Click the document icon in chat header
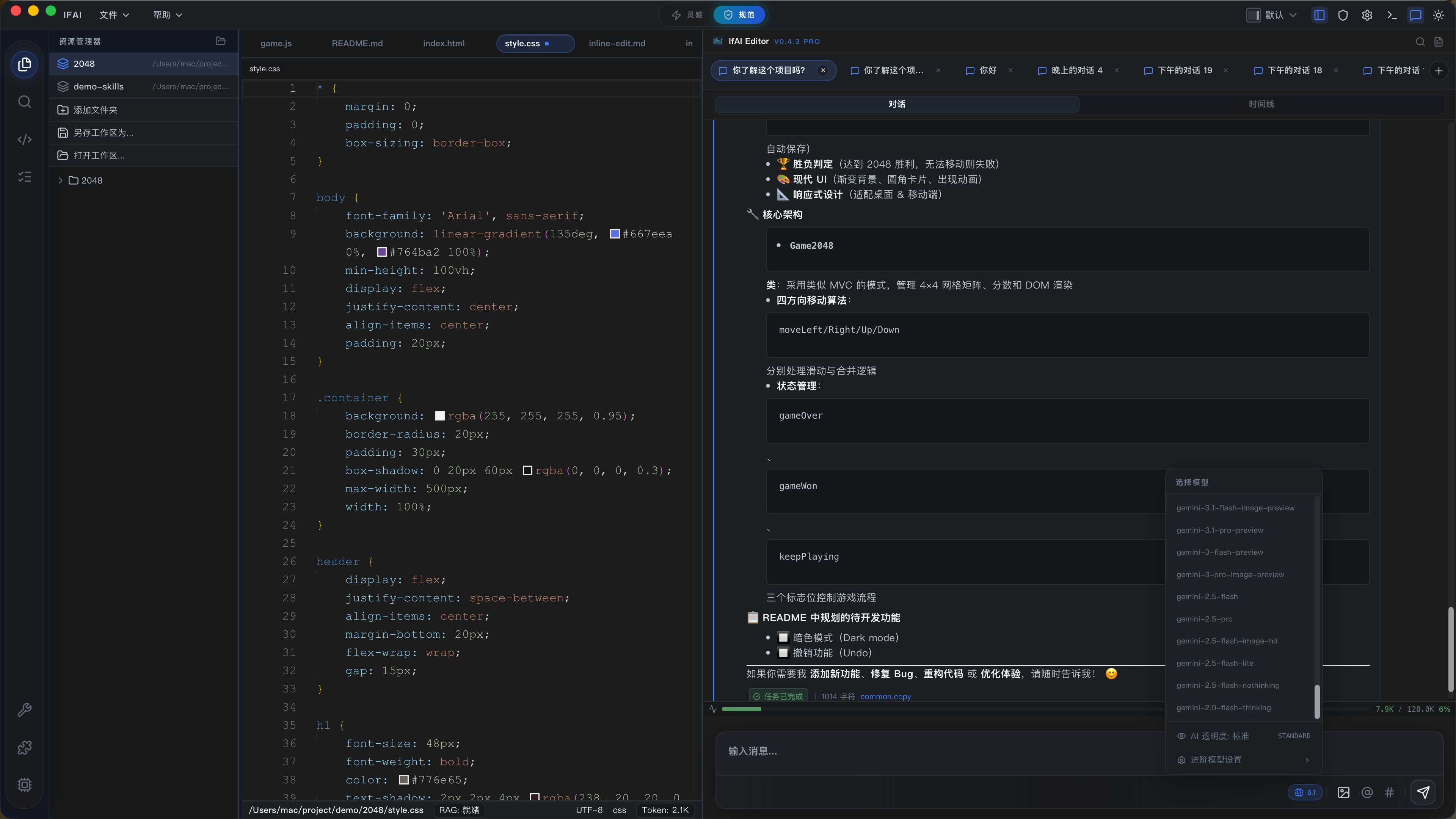 tap(1439, 41)
